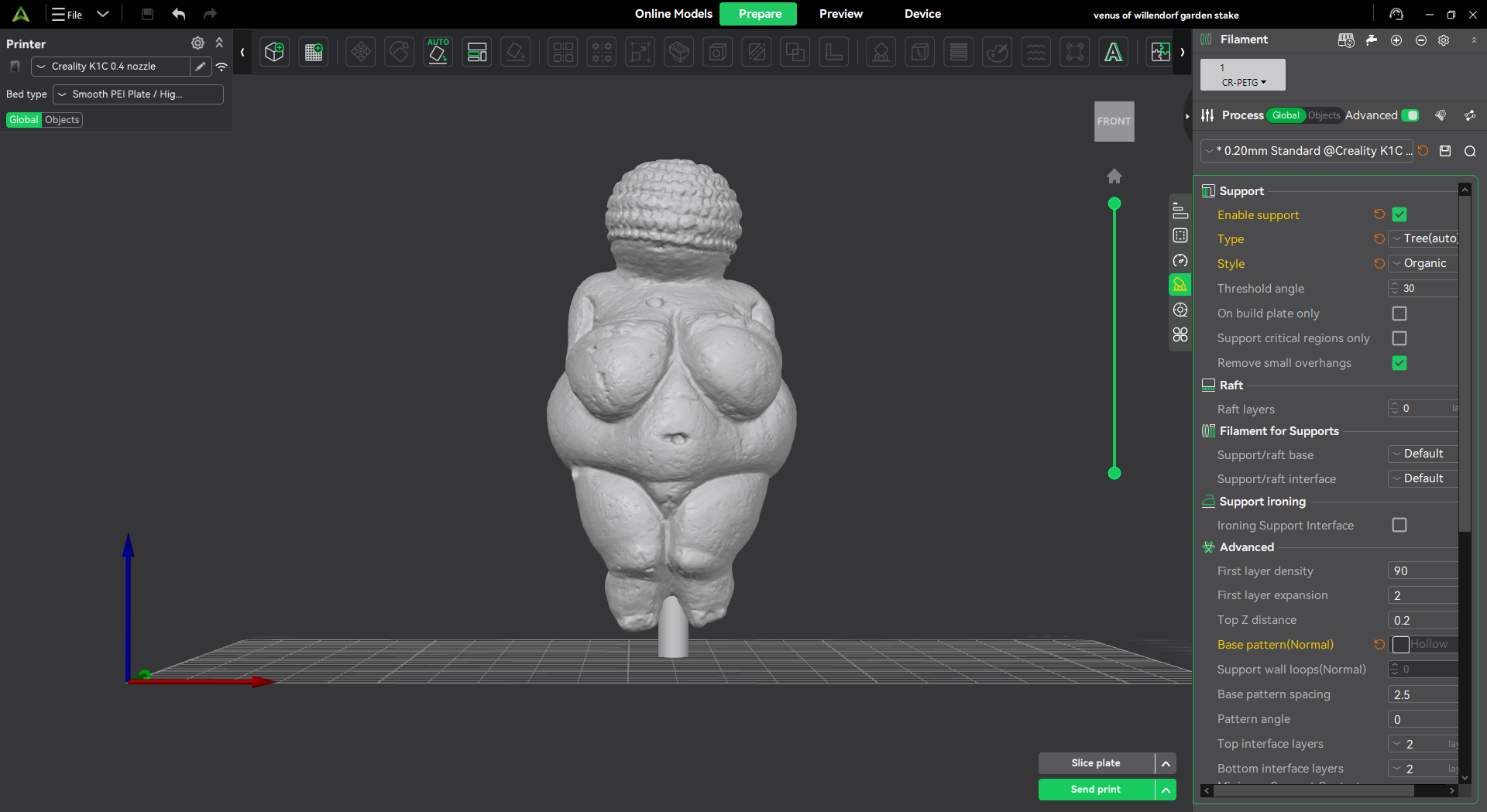The image size is (1487, 812).
Task: Click the home view icon near view cube
Action: coord(1114,176)
